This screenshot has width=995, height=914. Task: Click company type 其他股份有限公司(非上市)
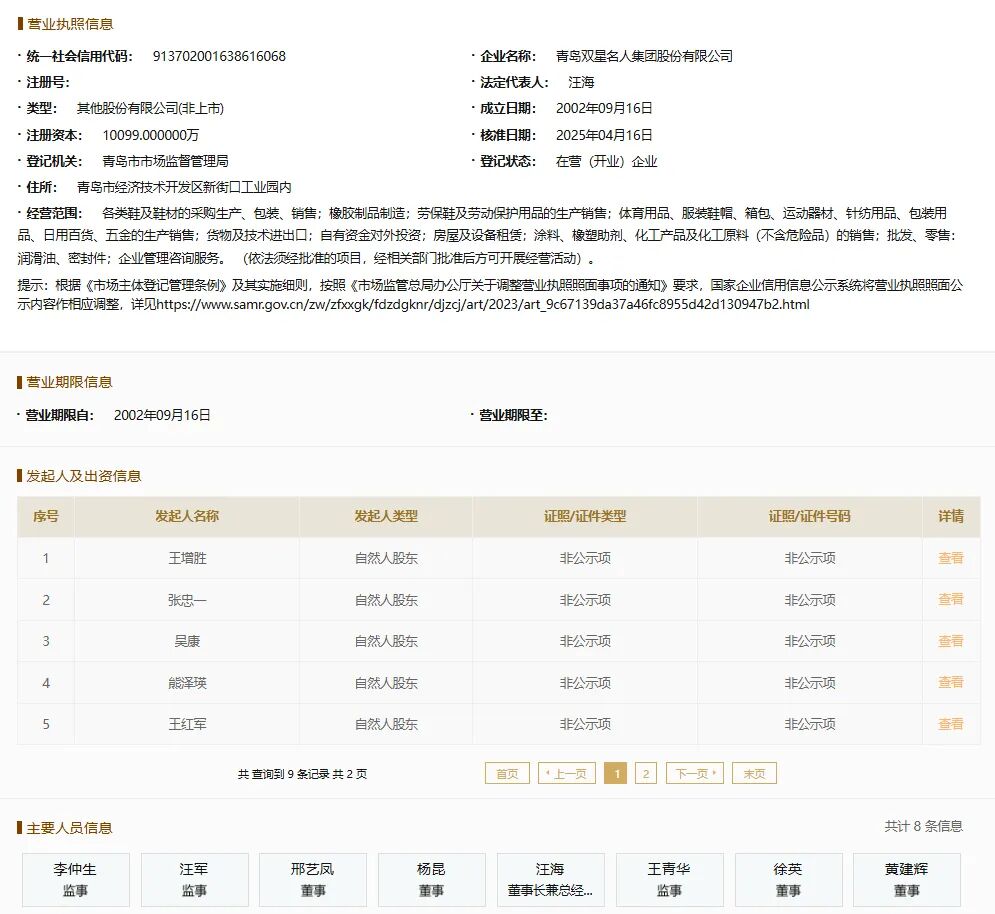coord(150,109)
